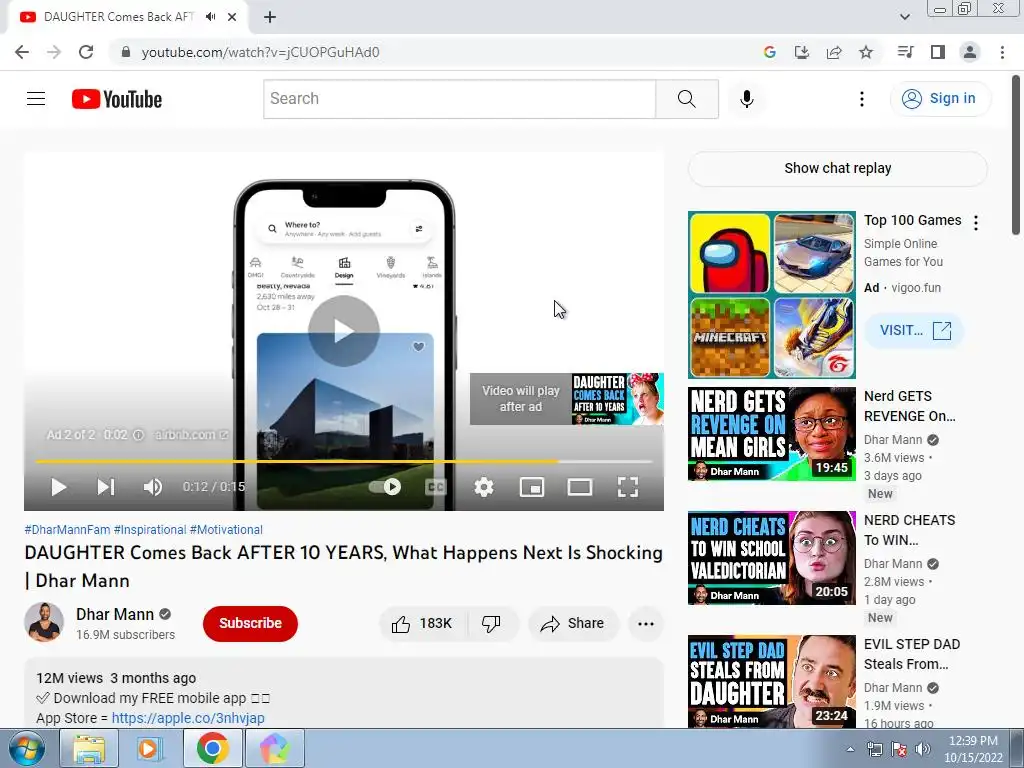Open the #DharMannFam hashtag
The image size is (1024, 768).
pyautogui.click(x=67, y=530)
